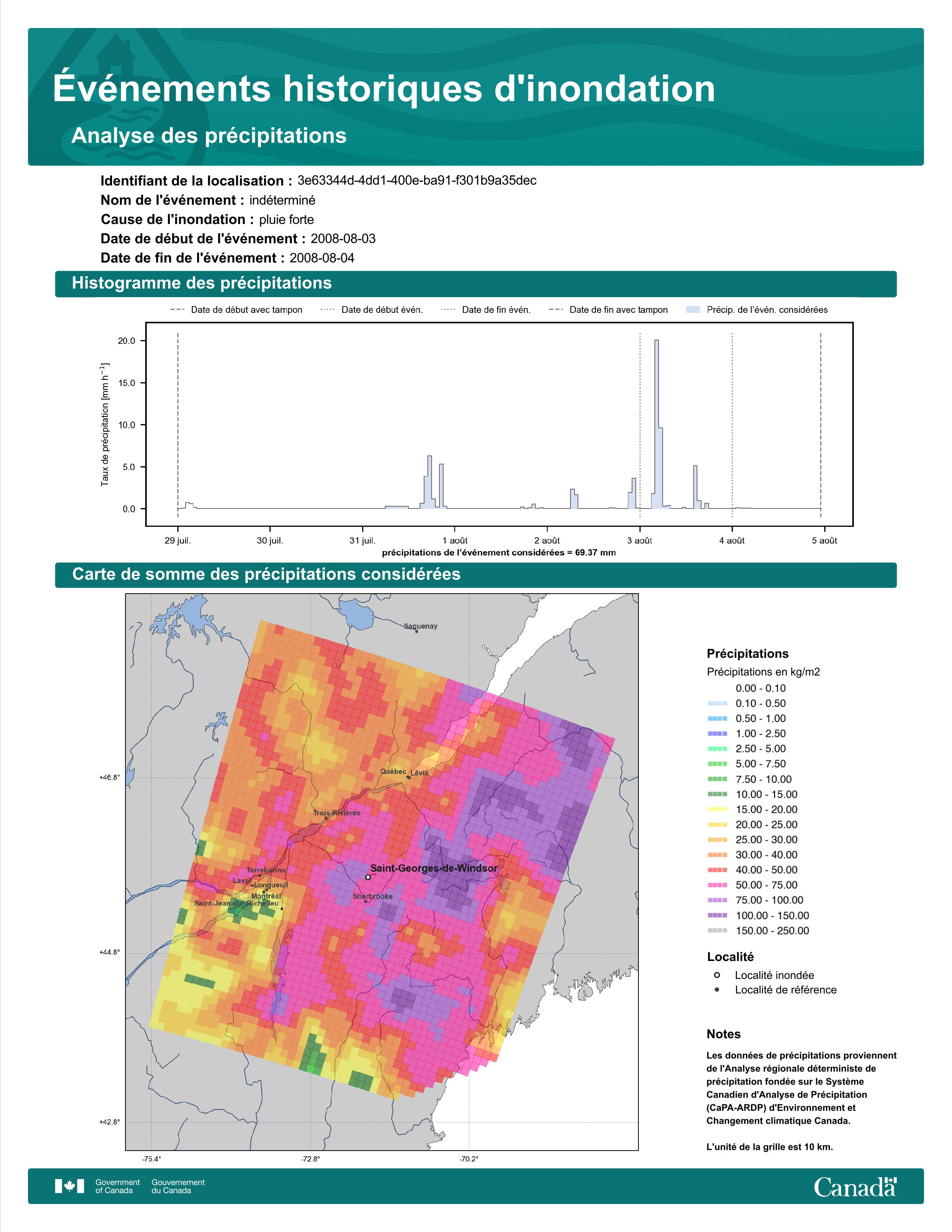Click the -72.8° longitude label
The height and width of the screenshot is (1232, 952).
311,1159
